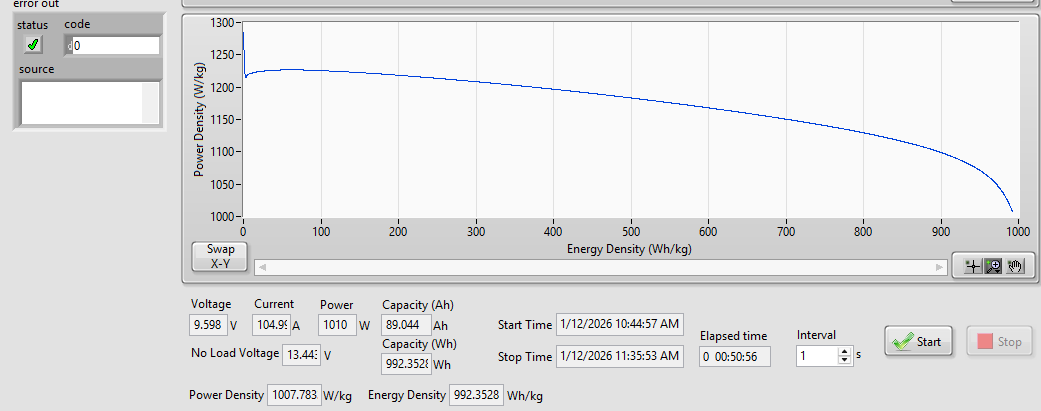Click the green status checkmark indicator
Image resolution: width=1041 pixels, height=411 pixels.
[33, 44]
